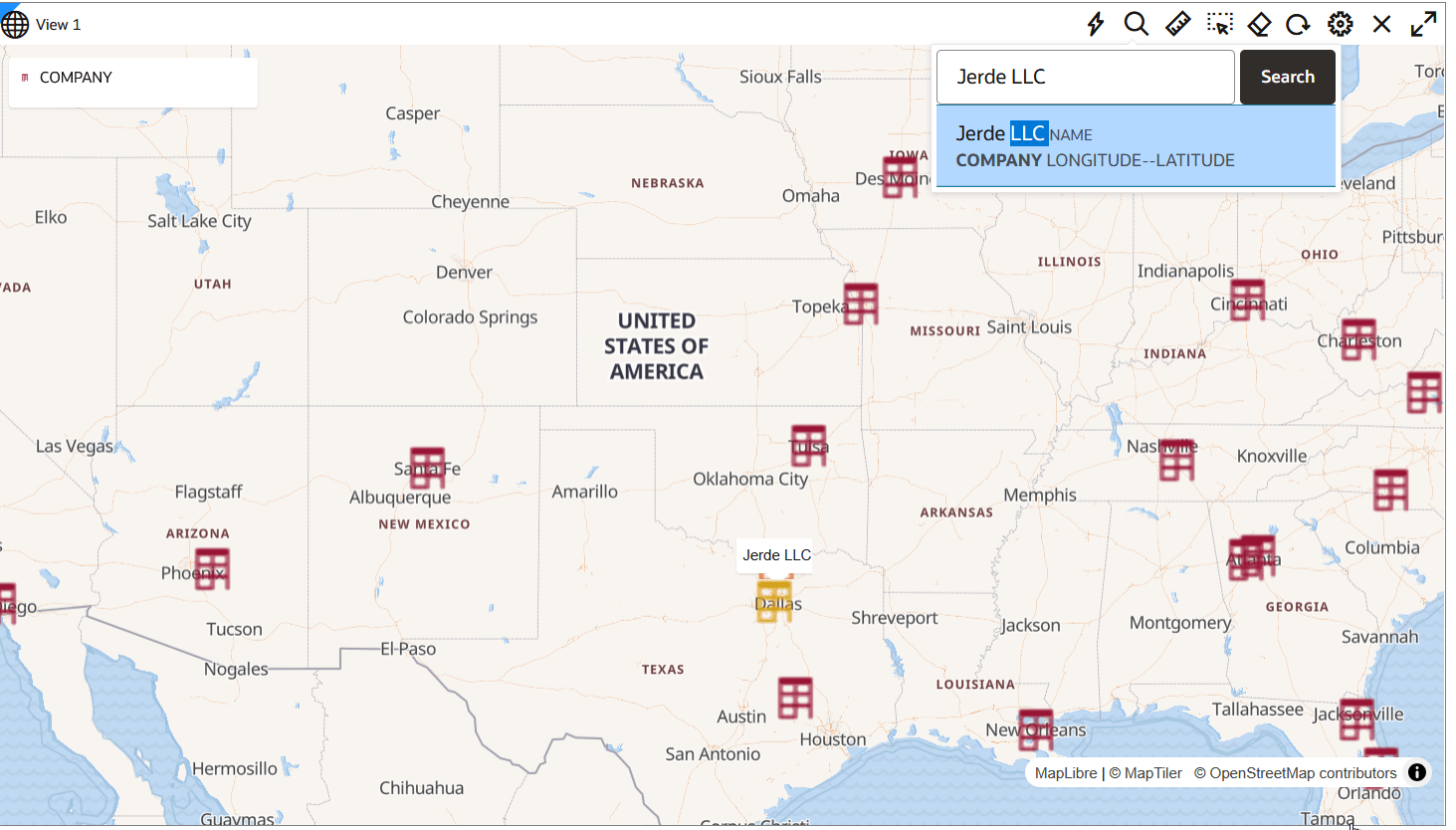Image resolution: width=1456 pixels, height=830 pixels.
Task: Click the company marker at Charleston
Action: pos(1358,339)
